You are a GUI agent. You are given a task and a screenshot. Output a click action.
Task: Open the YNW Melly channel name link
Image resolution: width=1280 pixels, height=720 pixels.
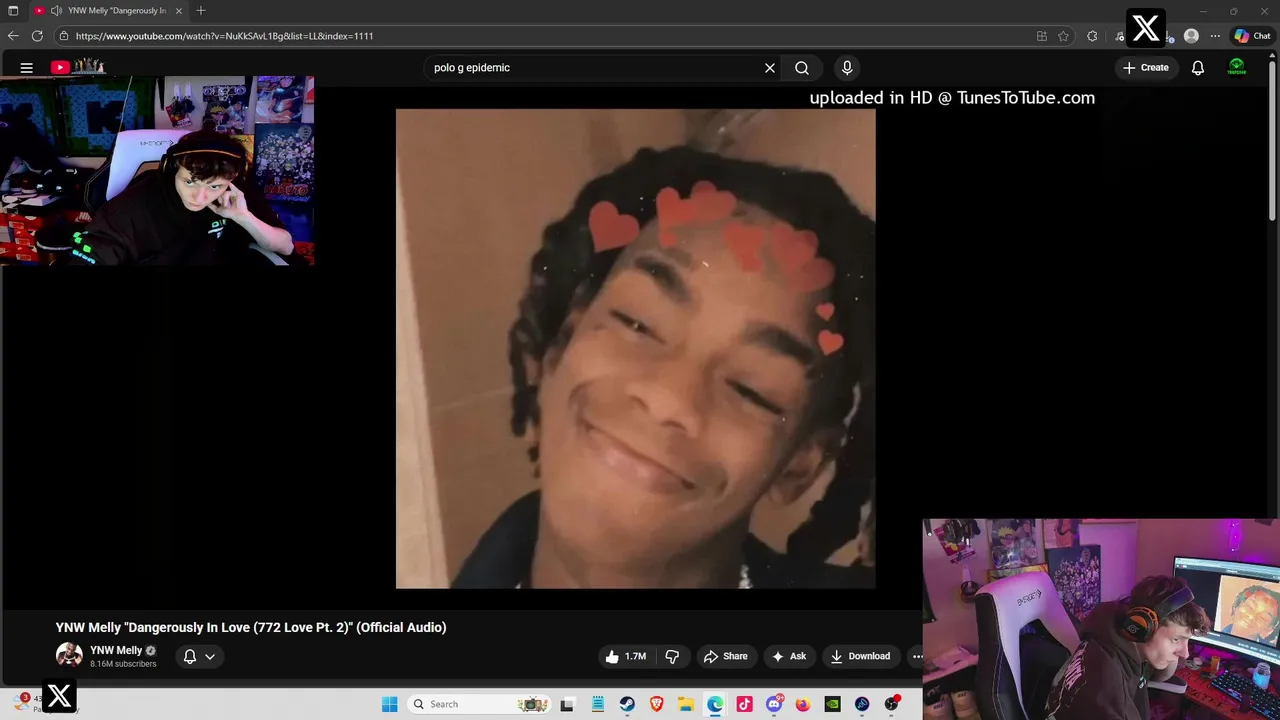116,650
